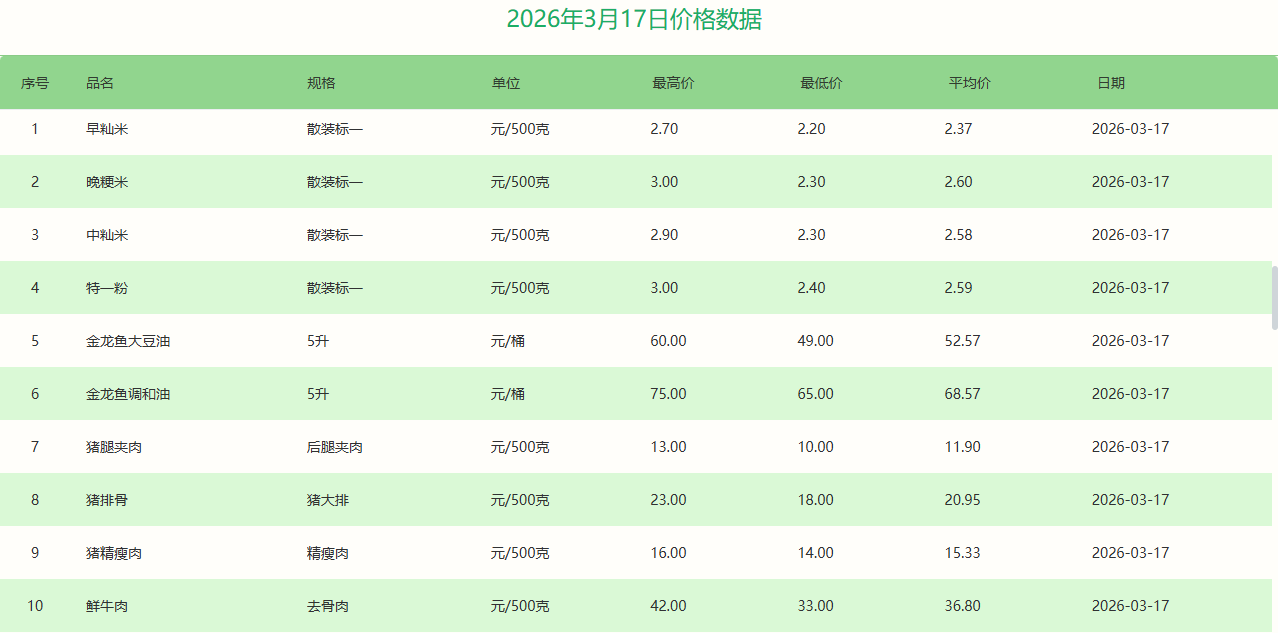The image size is (1278, 633).
Task: Click the 品名 column header
Action: point(100,83)
